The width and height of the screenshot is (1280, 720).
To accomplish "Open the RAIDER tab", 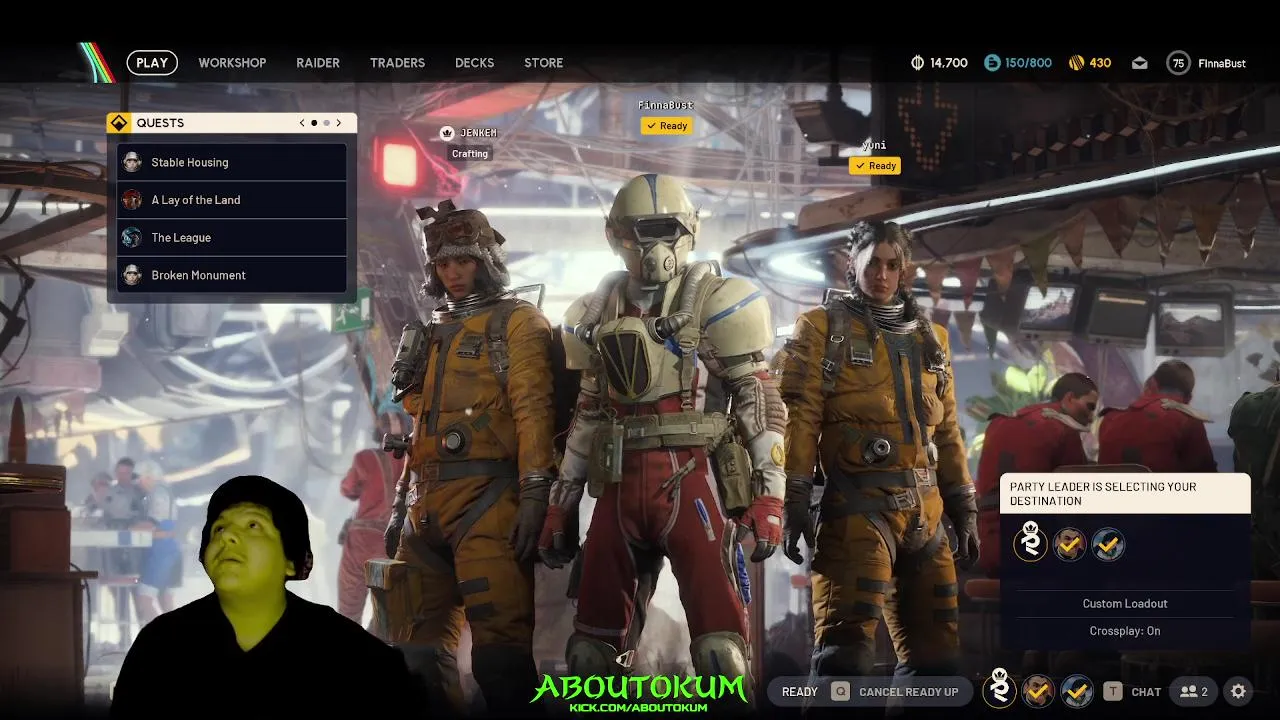I will click(318, 62).
